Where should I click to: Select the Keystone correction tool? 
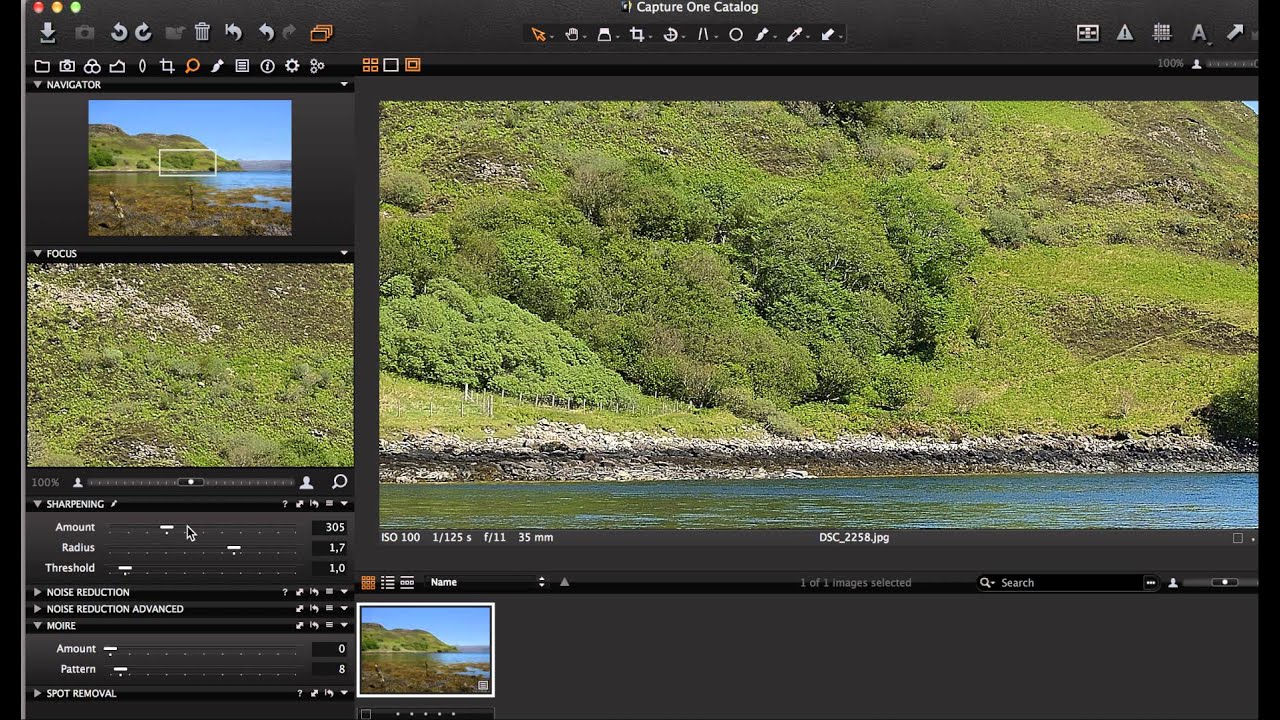coord(703,34)
